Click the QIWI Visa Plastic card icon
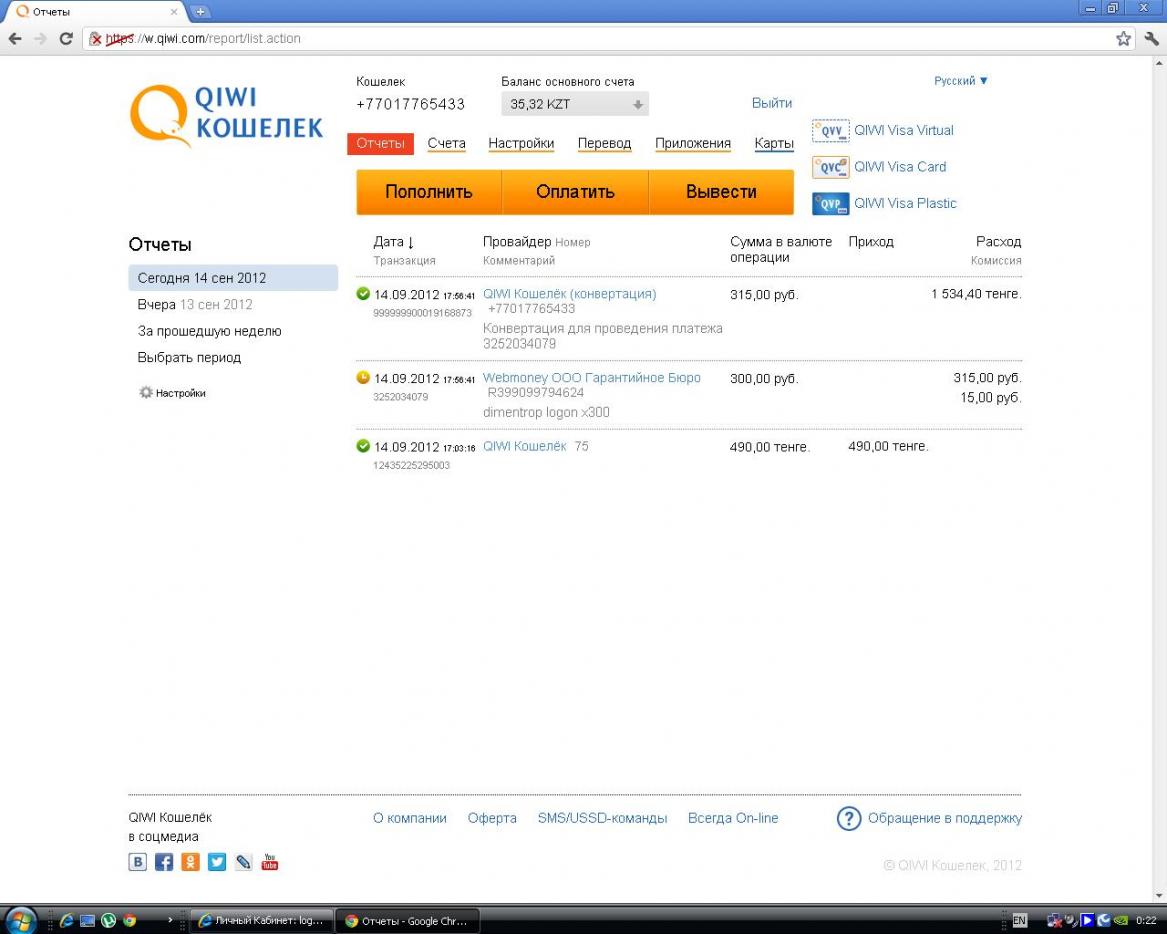Image resolution: width=1167 pixels, height=934 pixels. [x=830, y=204]
